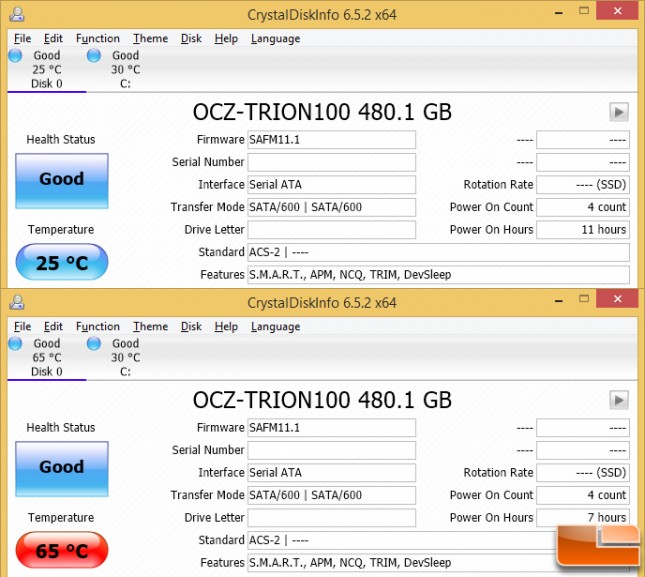Screen dimensions: 645x577
Task: Open File menu in upper window
Action: [23, 39]
